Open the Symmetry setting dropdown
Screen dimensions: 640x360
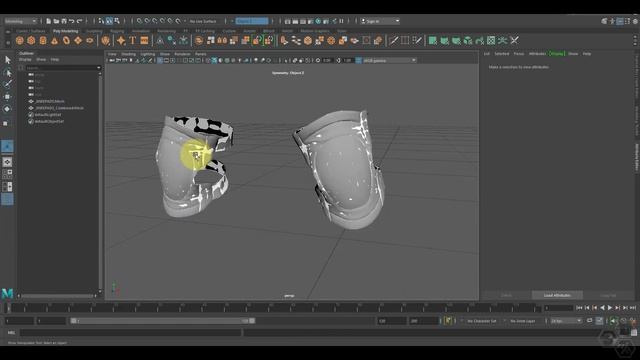[252, 21]
